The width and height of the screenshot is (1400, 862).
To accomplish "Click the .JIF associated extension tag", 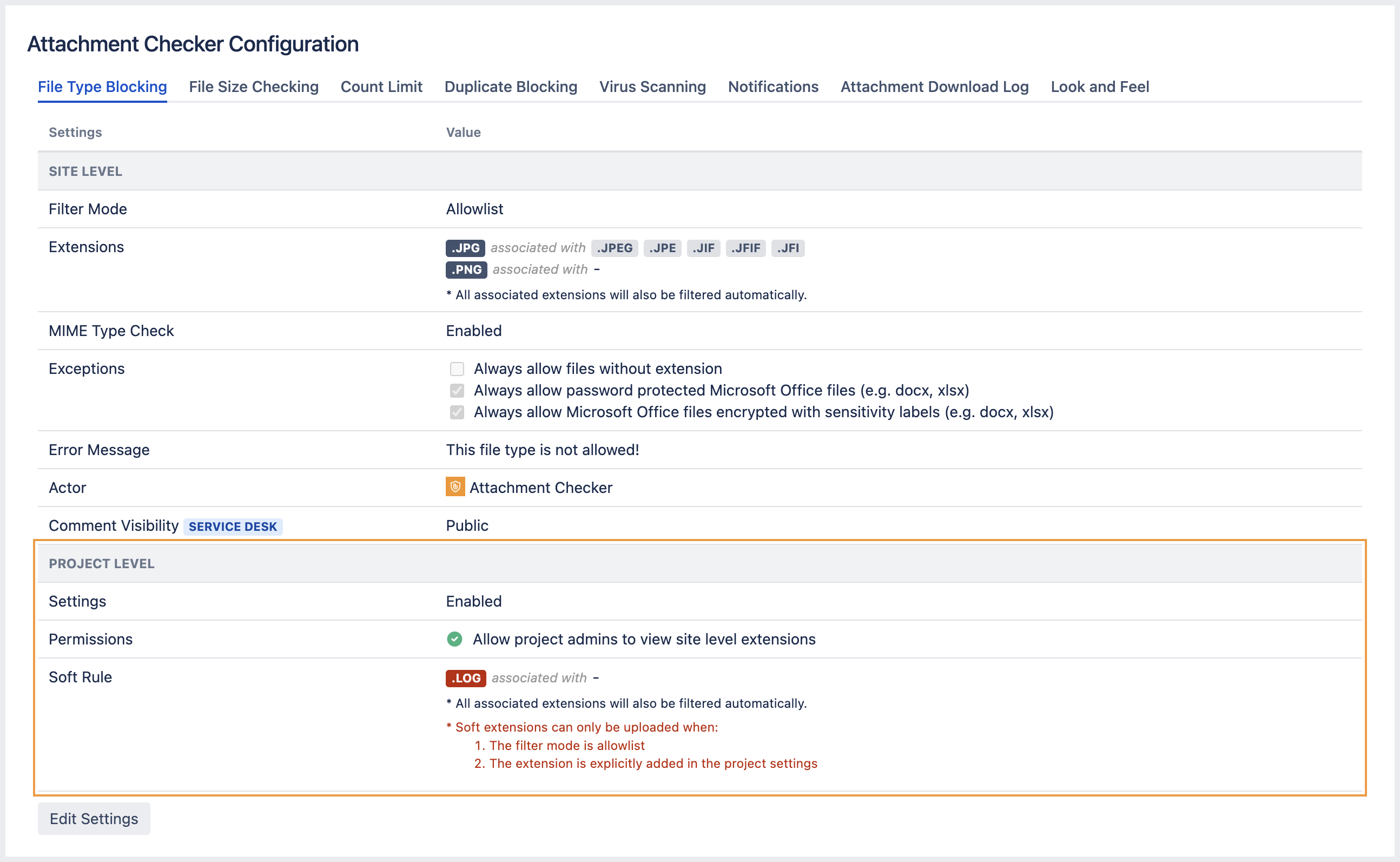I will (x=704, y=248).
